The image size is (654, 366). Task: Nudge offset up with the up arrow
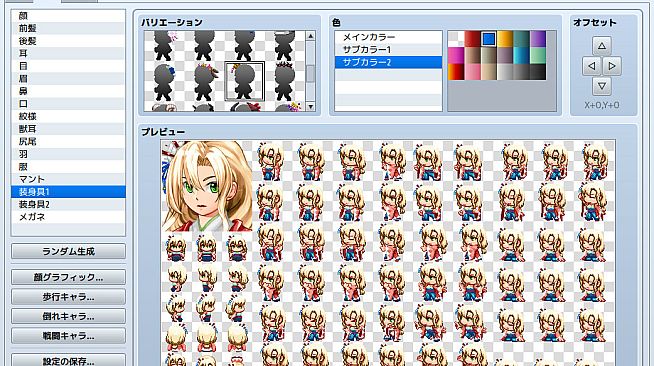pos(601,45)
